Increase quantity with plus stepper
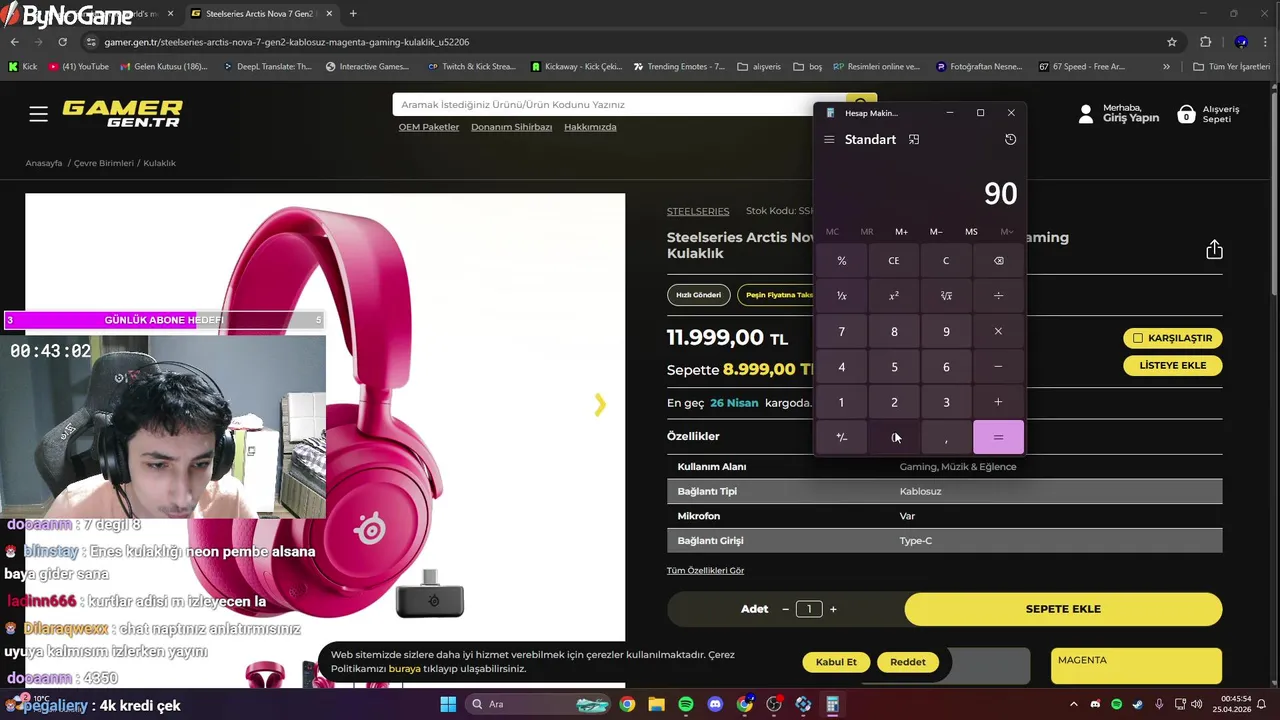The image size is (1280, 720). pyautogui.click(x=833, y=609)
